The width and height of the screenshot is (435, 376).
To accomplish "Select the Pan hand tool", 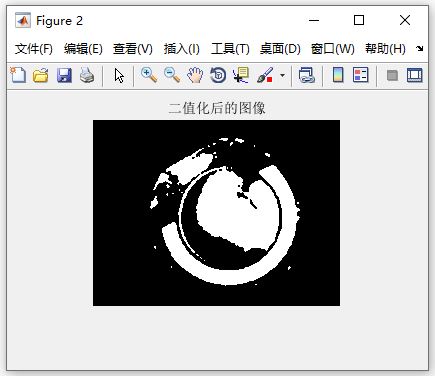I will (195, 75).
